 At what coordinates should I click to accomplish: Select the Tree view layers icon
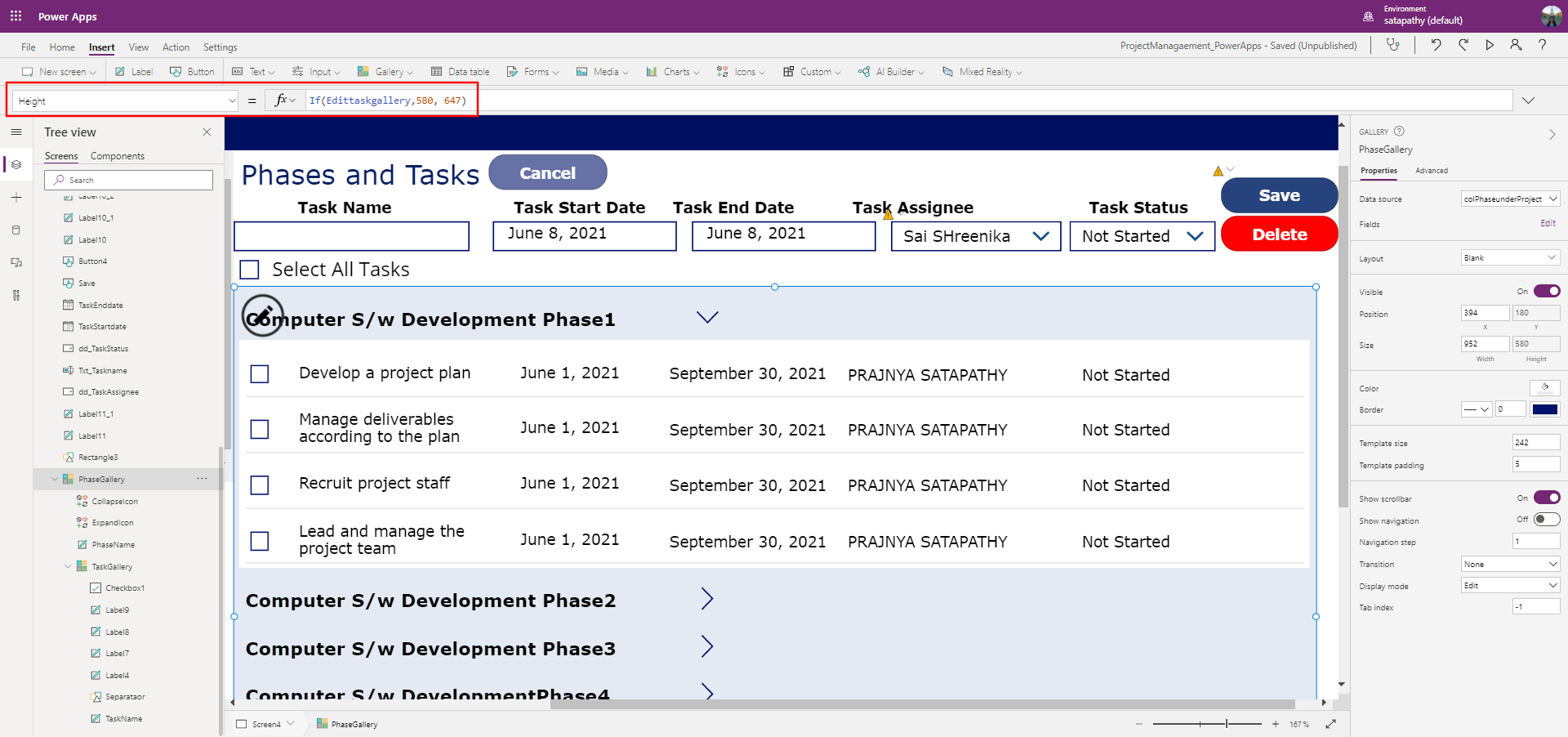click(16, 164)
